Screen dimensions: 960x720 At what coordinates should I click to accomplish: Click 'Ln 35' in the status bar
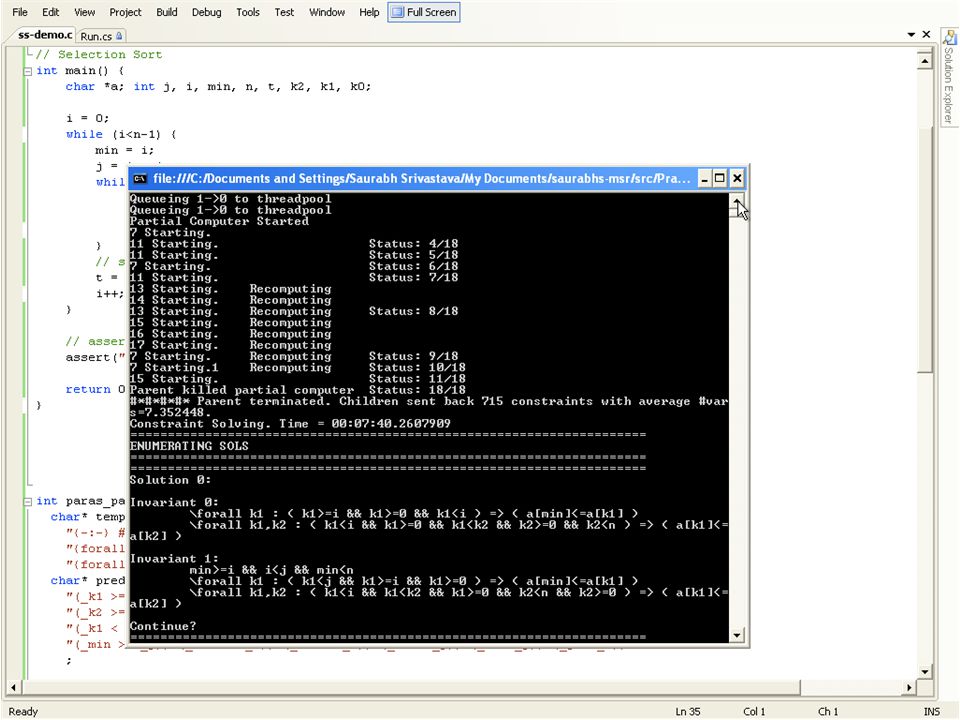click(688, 711)
